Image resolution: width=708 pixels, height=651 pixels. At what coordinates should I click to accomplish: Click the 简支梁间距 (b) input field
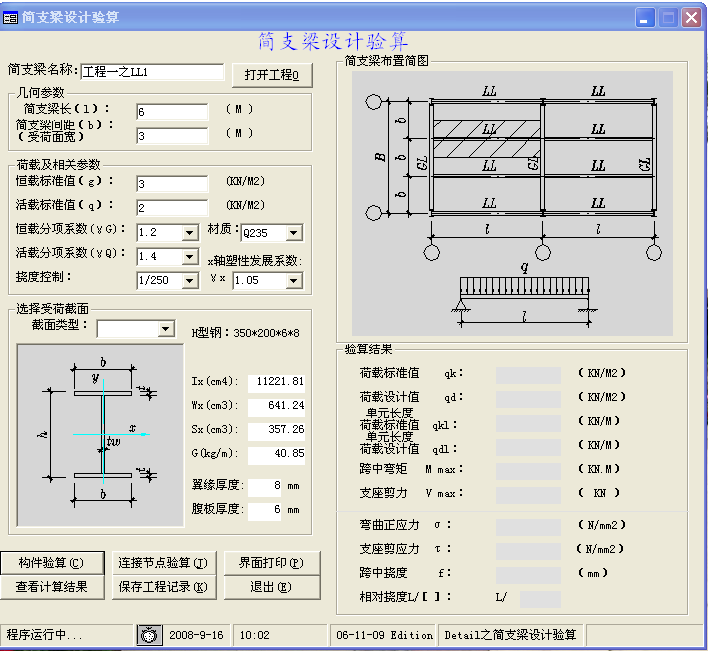172,135
